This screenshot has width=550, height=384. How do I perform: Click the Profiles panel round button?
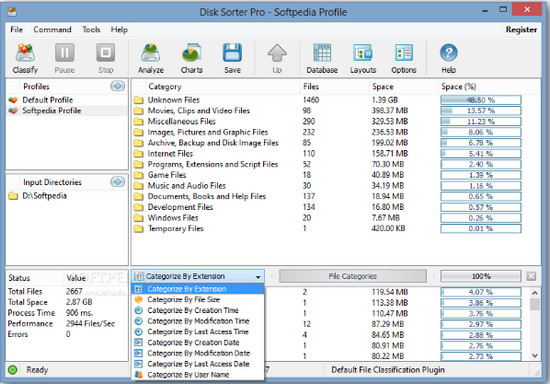118,86
